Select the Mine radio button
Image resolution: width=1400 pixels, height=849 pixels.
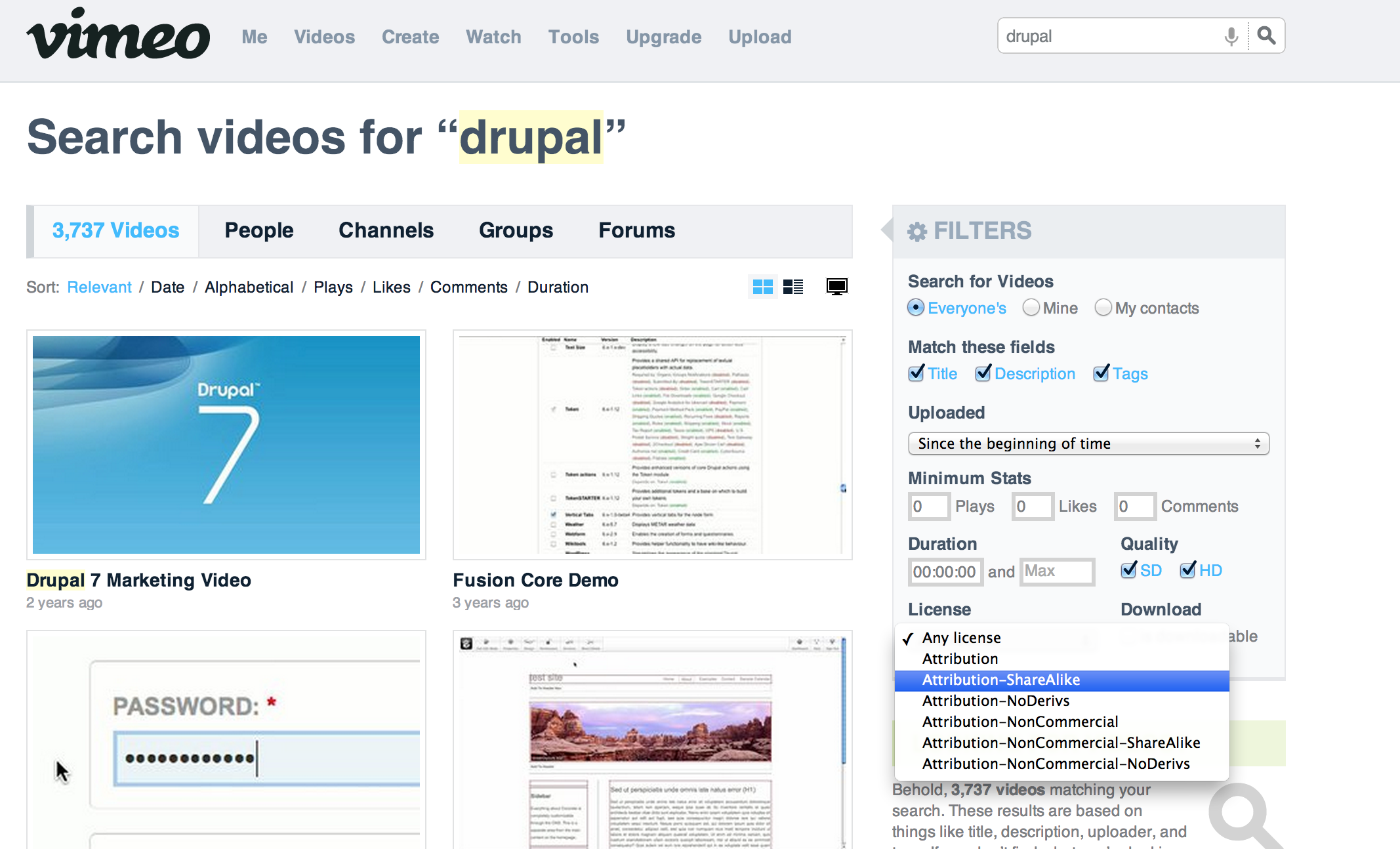(1031, 307)
